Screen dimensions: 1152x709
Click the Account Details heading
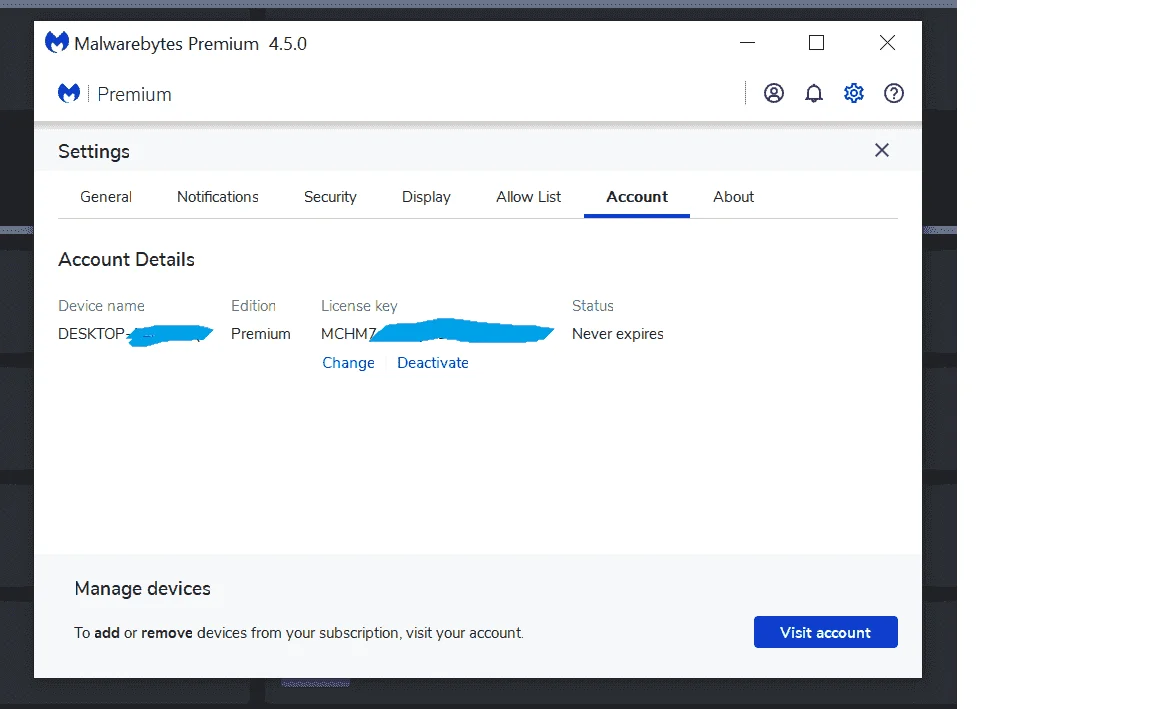click(x=126, y=259)
